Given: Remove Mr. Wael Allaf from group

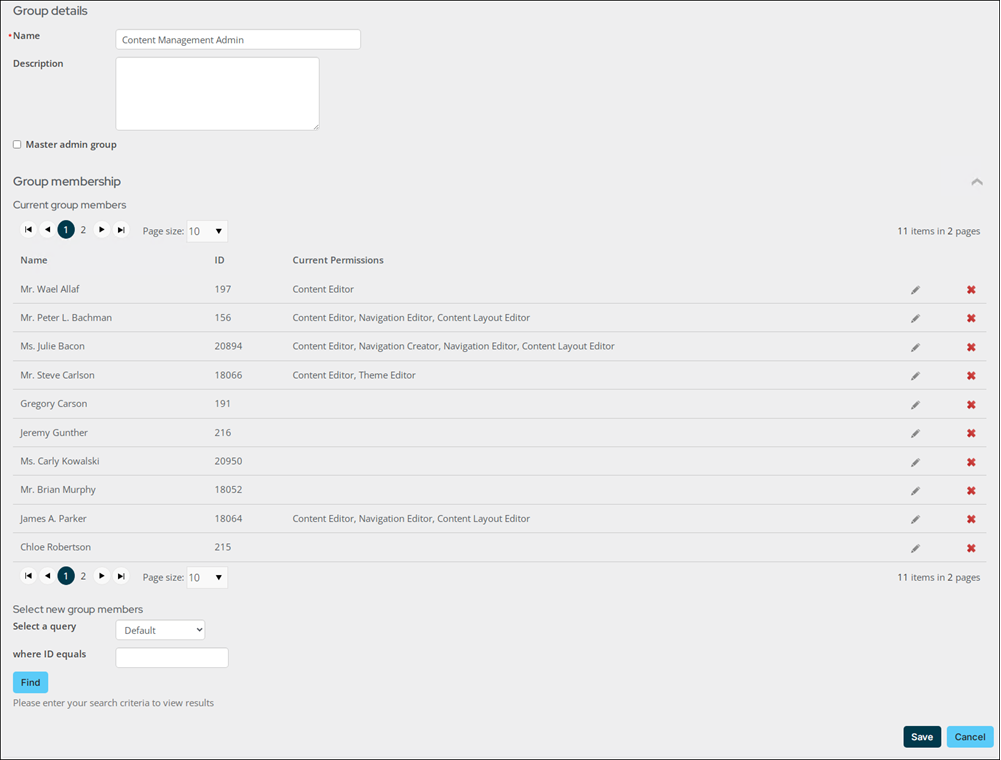Looking at the screenshot, I should click(x=971, y=290).
